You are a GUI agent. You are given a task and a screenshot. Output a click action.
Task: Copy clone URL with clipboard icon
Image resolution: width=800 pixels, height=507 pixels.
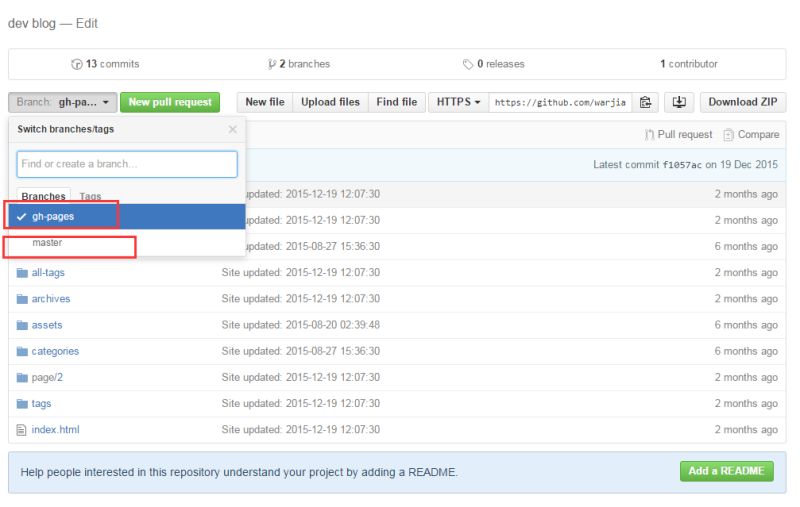(645, 102)
